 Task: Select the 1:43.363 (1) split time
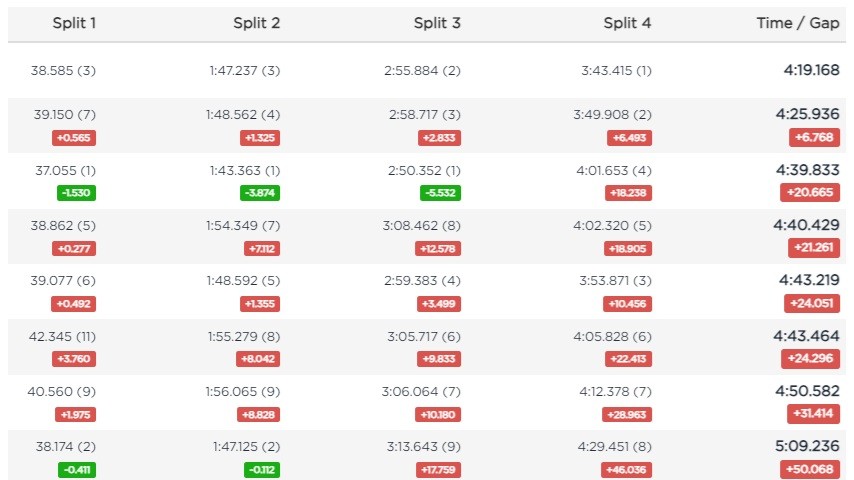245,170
